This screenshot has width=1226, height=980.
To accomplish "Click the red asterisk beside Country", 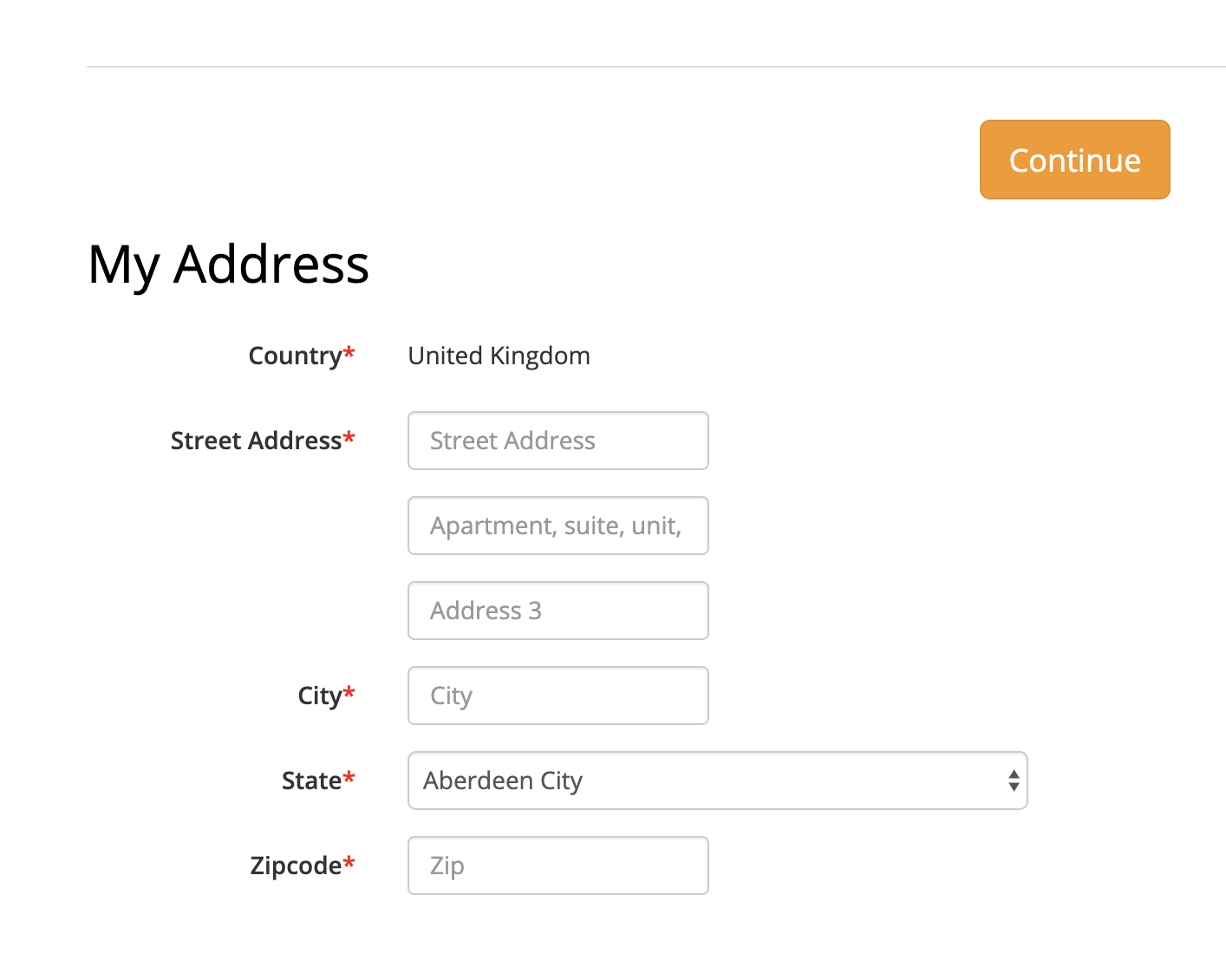I will click(349, 352).
